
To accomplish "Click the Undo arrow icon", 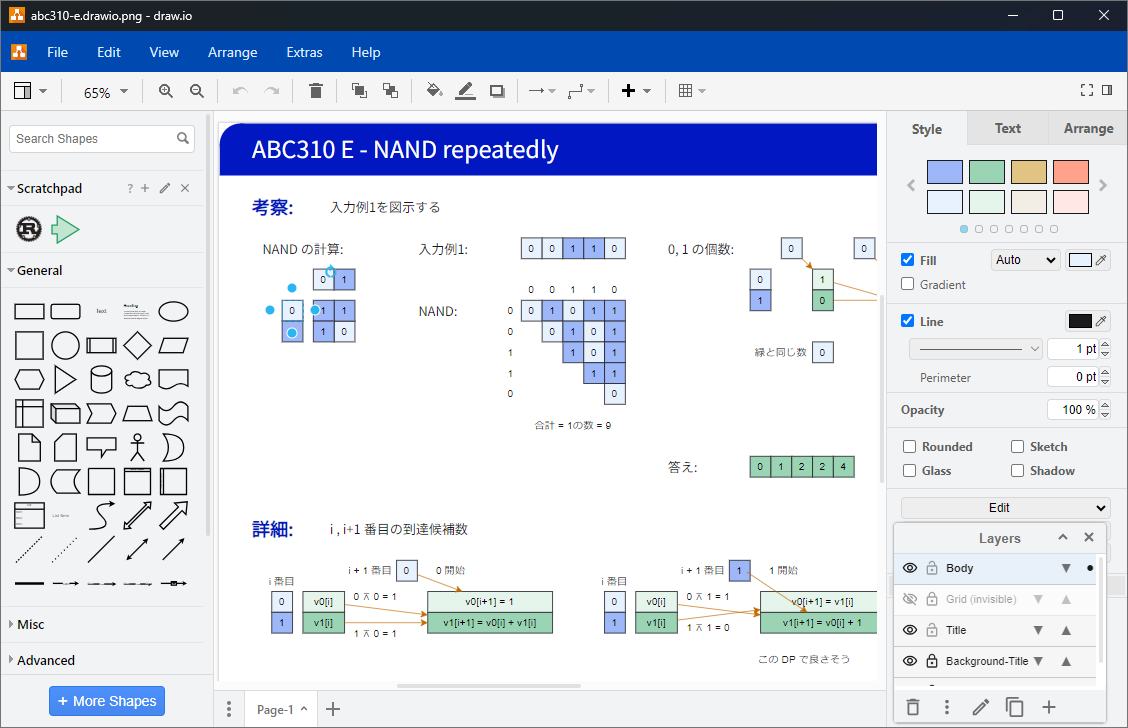I will coord(240,91).
